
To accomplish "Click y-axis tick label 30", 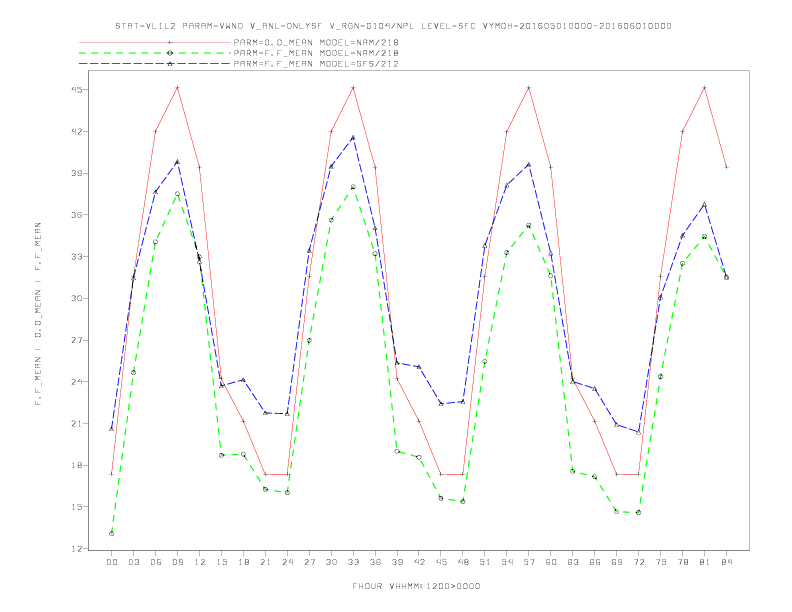I will (76, 298).
